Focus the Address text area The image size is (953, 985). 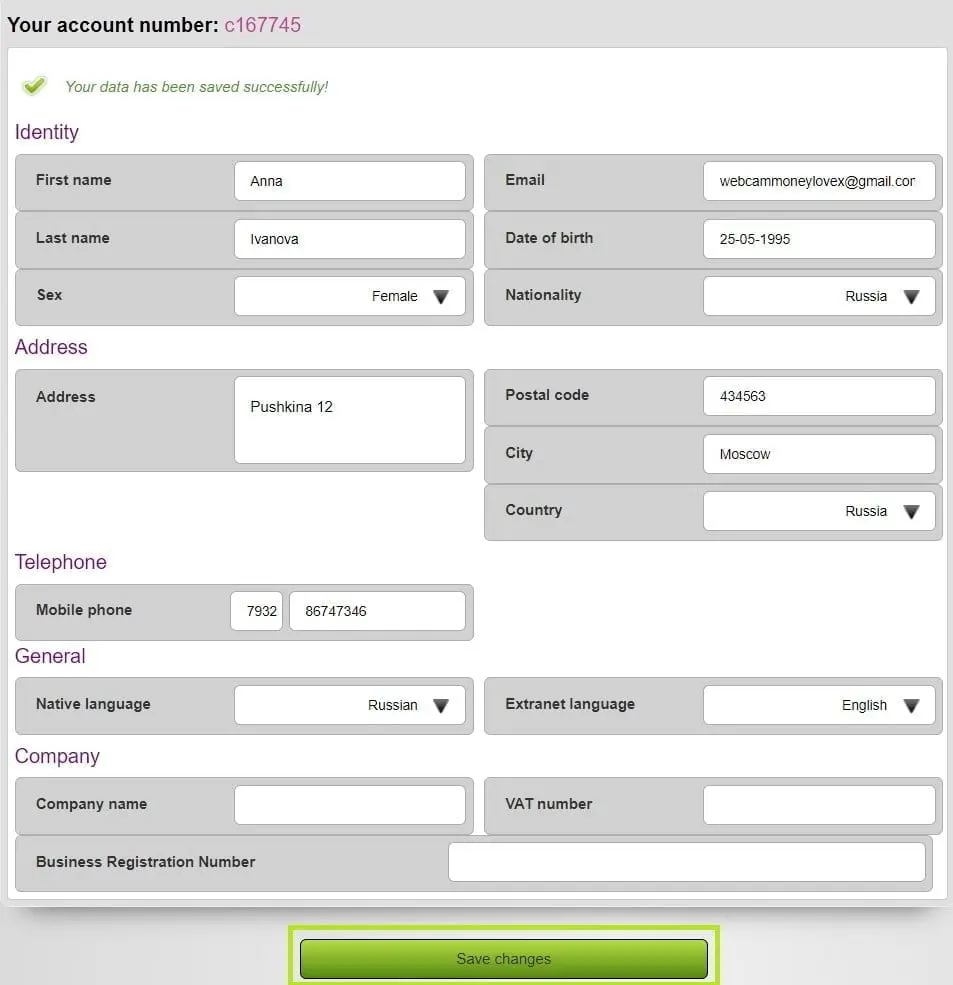pos(349,420)
